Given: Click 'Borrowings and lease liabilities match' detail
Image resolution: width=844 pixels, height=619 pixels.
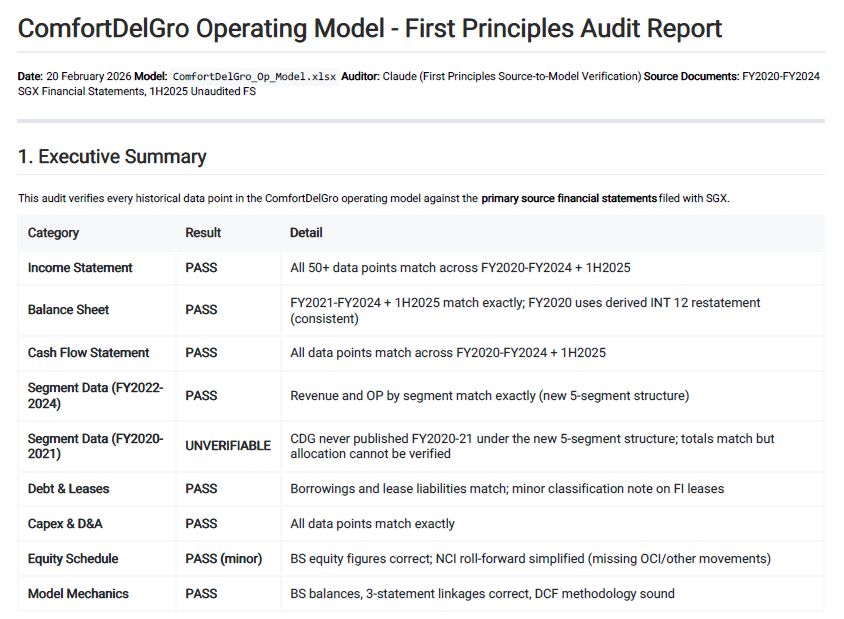Looking at the screenshot, I should point(507,489).
